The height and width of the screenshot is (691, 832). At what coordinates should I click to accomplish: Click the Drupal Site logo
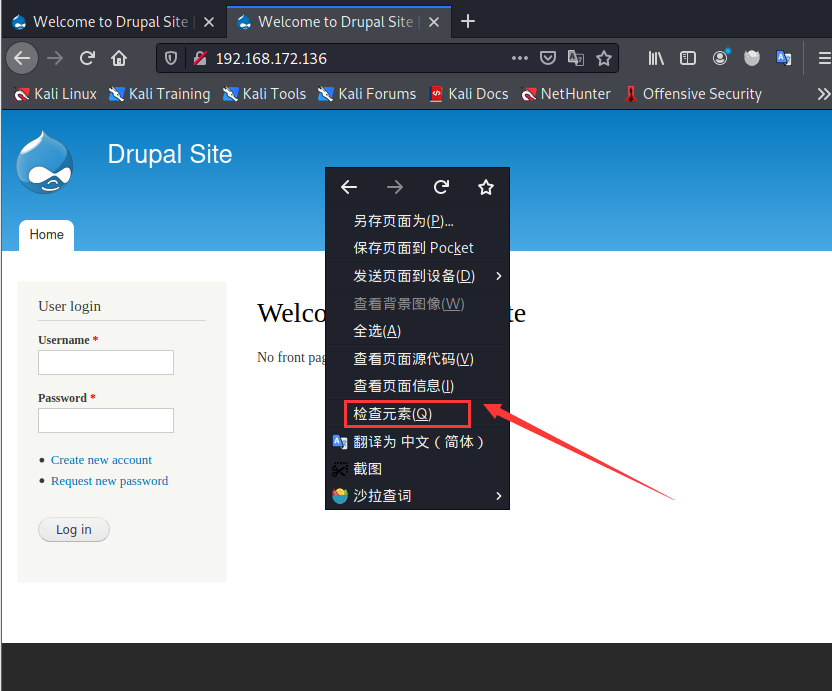pos(45,161)
